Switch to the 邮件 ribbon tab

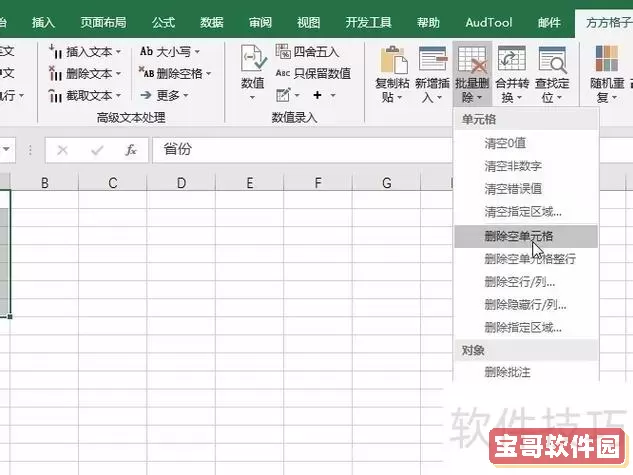coord(549,23)
